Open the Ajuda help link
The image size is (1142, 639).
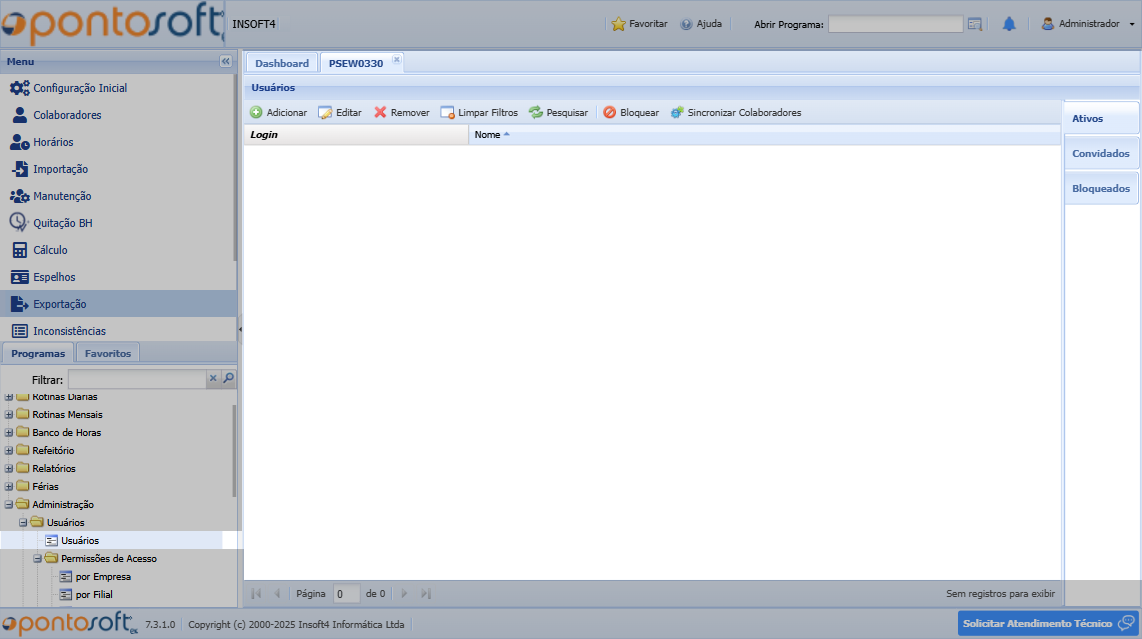click(701, 24)
